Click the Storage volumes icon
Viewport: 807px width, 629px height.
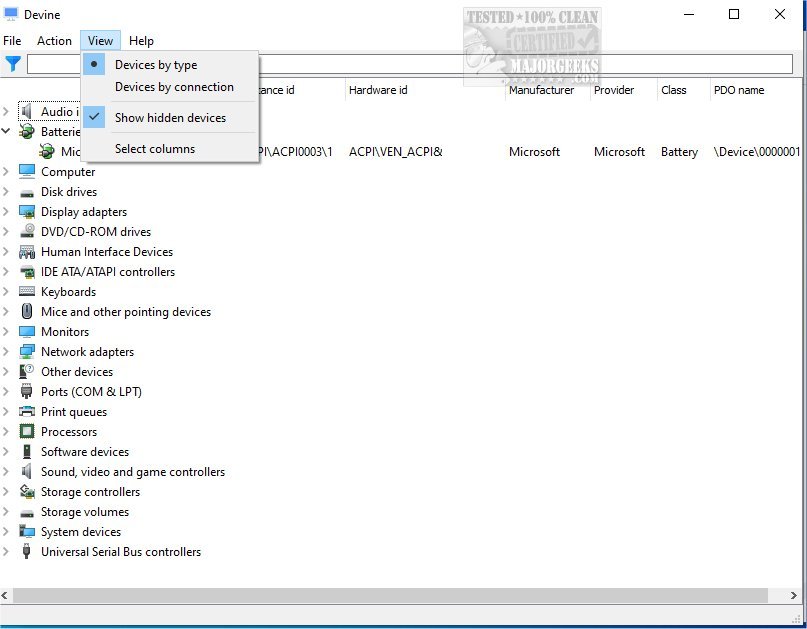27,513
